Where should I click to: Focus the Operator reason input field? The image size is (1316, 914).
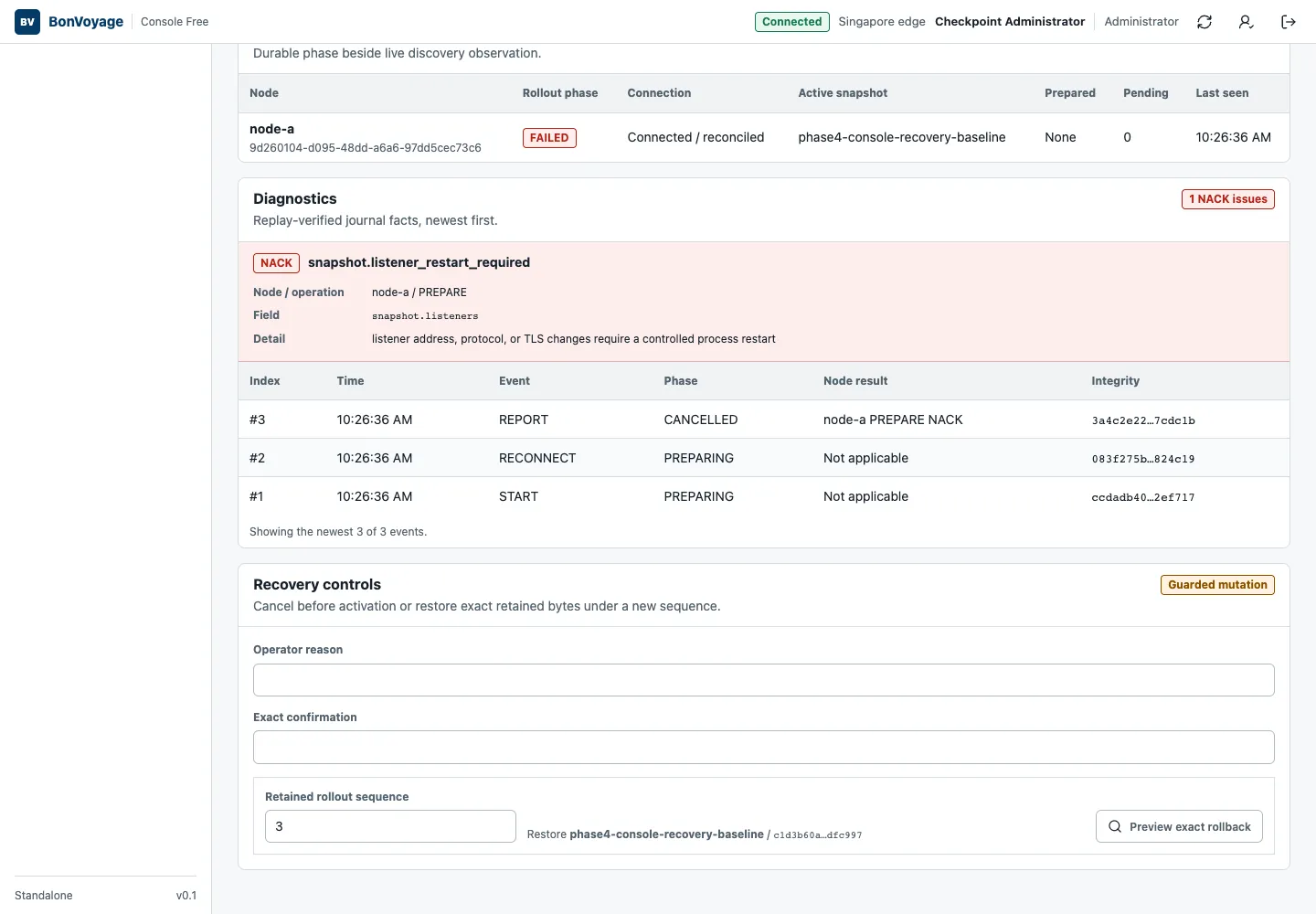click(764, 680)
